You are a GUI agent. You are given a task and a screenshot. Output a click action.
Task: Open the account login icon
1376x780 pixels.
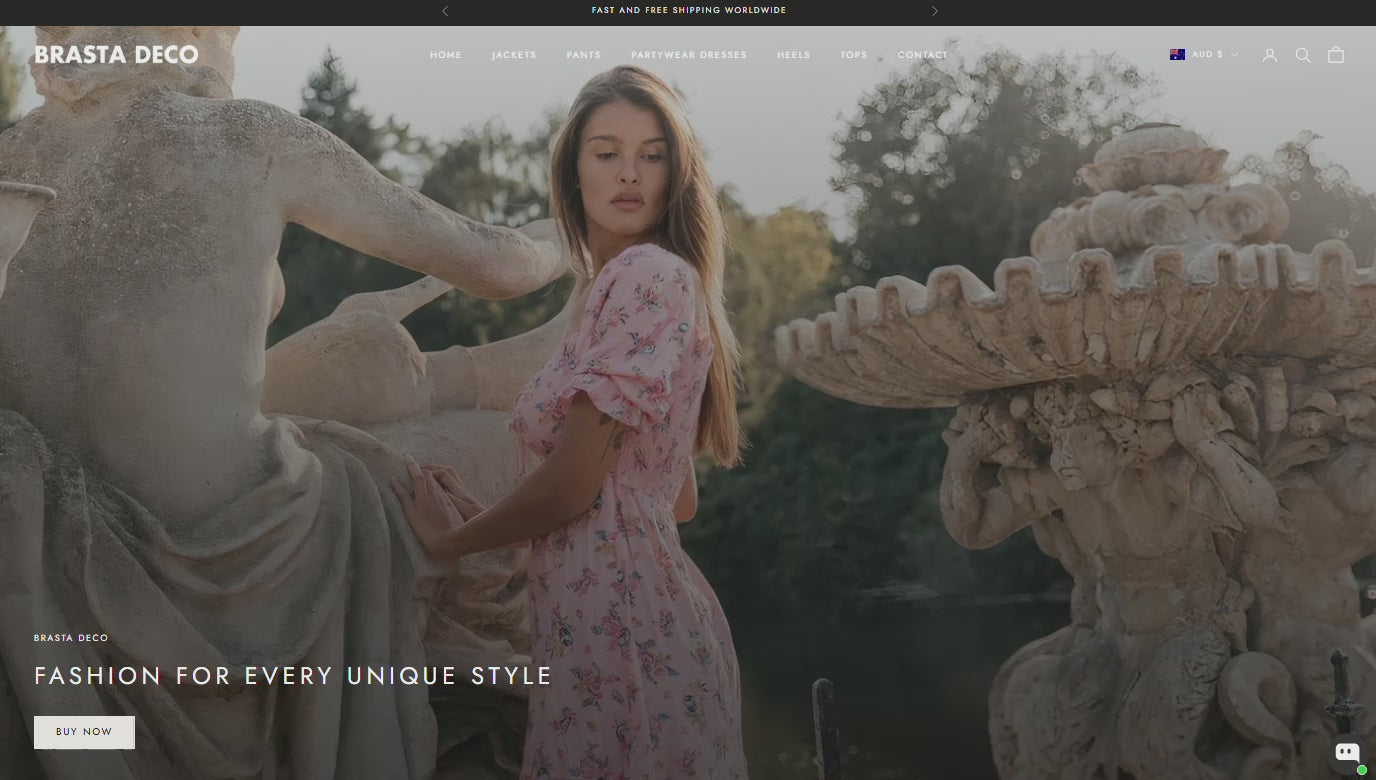click(x=1269, y=55)
